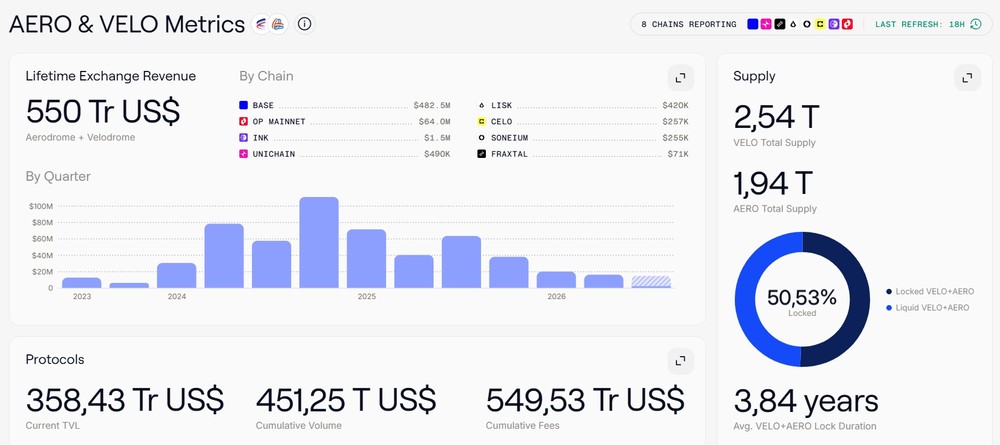Screen dimensions: 1000x445
Task: Click the hatched current-quarter bar
Action: click(651, 282)
